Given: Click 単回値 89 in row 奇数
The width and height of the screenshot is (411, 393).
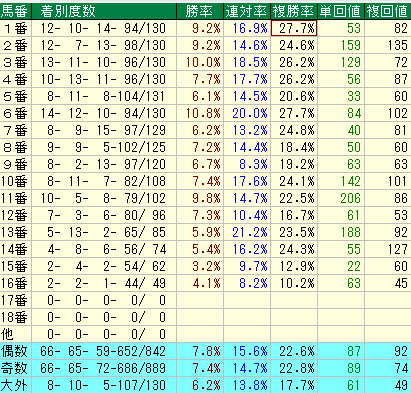Looking at the screenshot, I should [x=341, y=368].
